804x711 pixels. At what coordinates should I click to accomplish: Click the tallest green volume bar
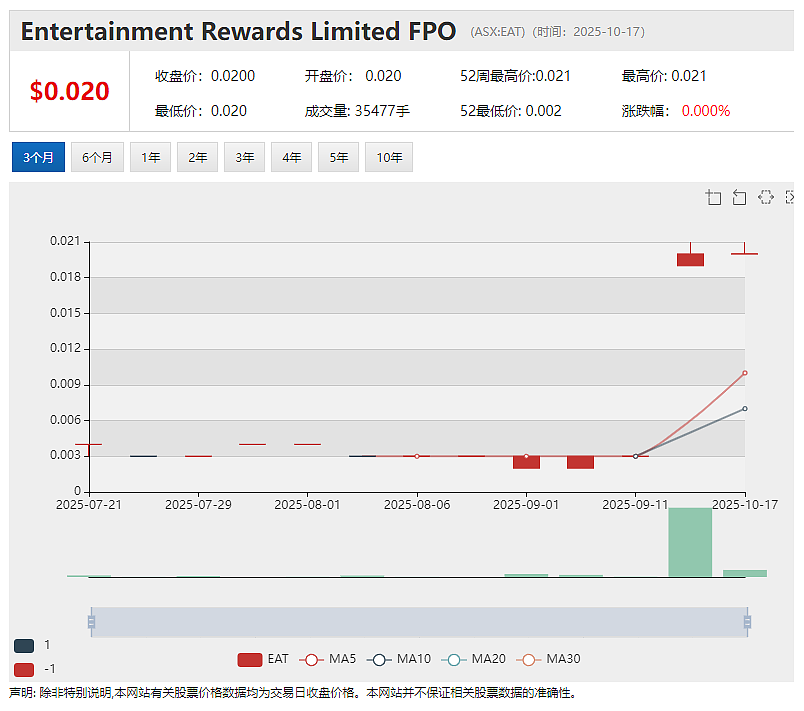690,542
